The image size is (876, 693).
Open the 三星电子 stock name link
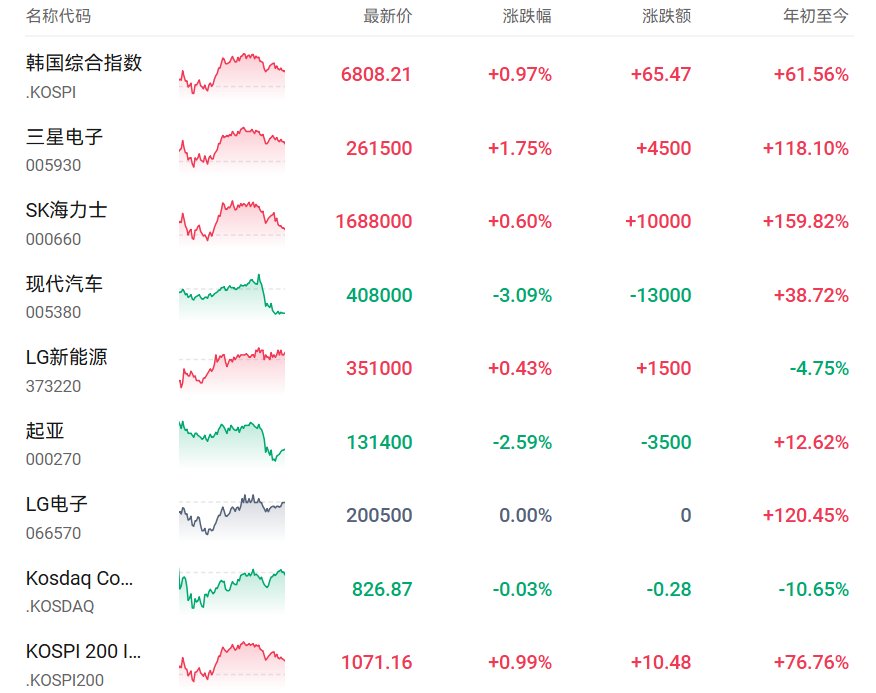(x=64, y=137)
